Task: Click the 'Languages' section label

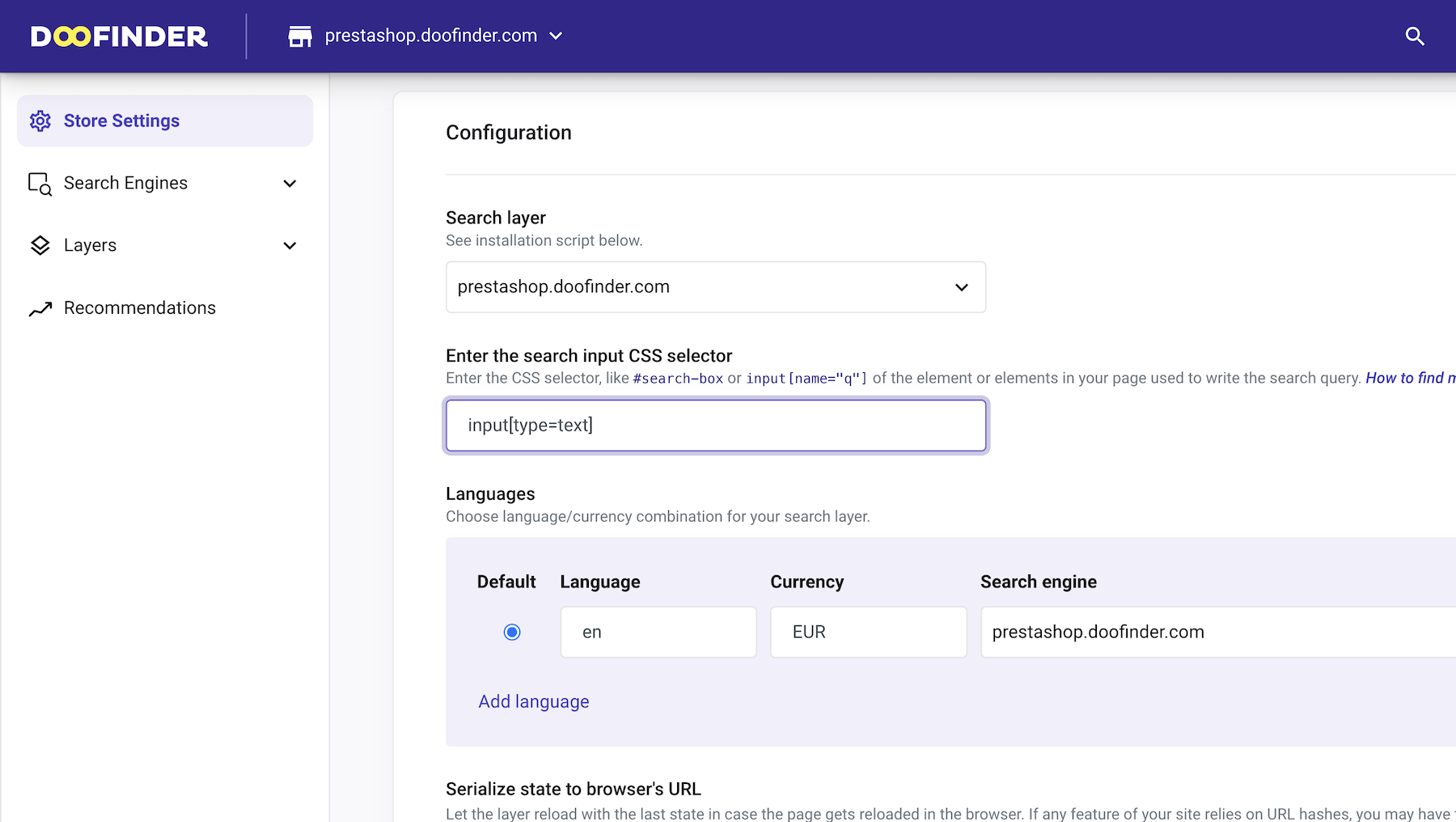Action: point(490,494)
